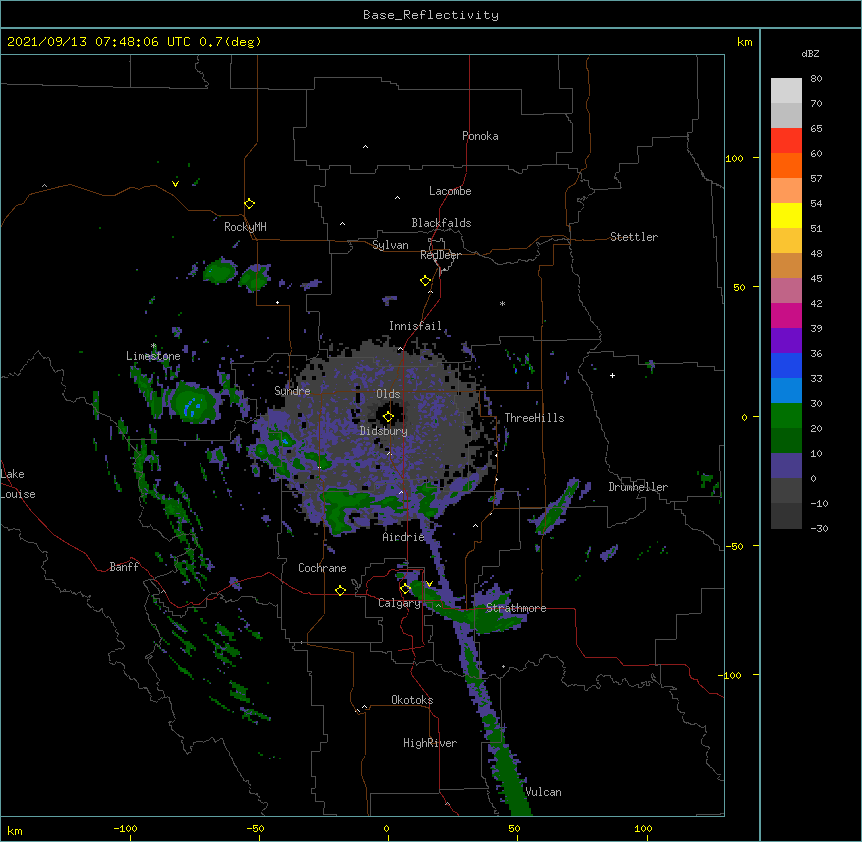Select the Airdrie label
The image size is (862, 842).
point(404,537)
